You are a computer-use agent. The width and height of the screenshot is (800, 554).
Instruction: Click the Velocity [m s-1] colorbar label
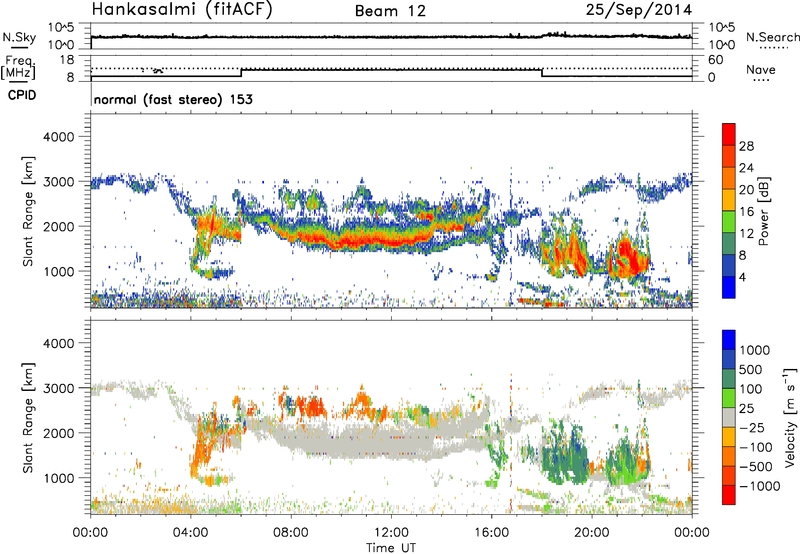click(790, 417)
